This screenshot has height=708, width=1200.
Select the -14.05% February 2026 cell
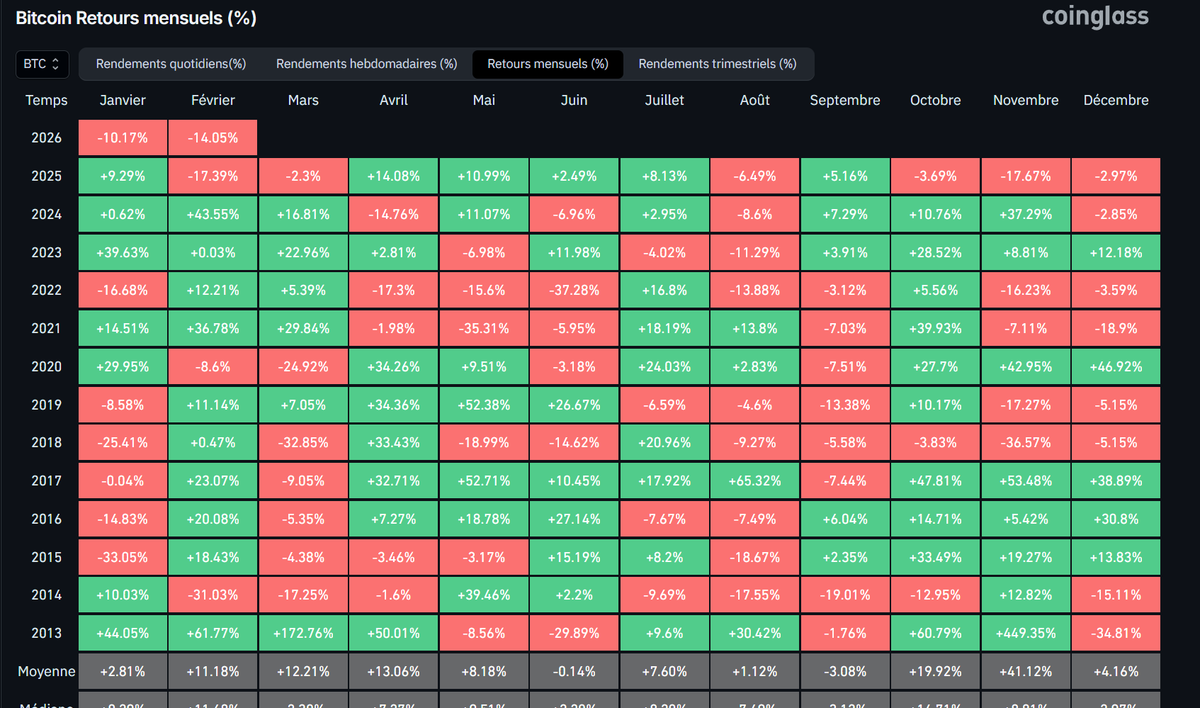[213, 138]
